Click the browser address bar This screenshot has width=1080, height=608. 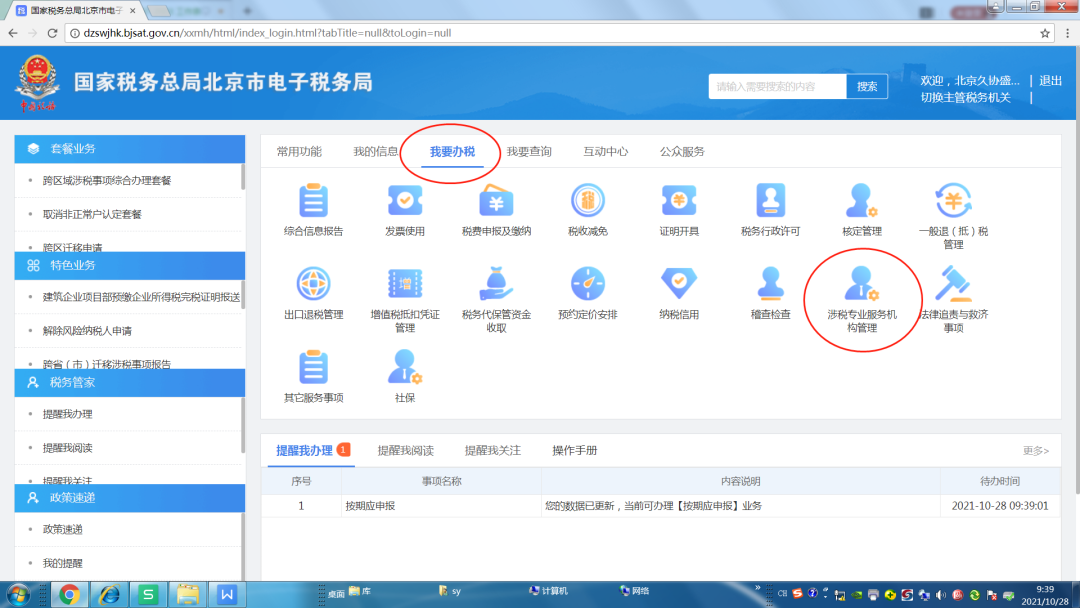tap(551, 33)
